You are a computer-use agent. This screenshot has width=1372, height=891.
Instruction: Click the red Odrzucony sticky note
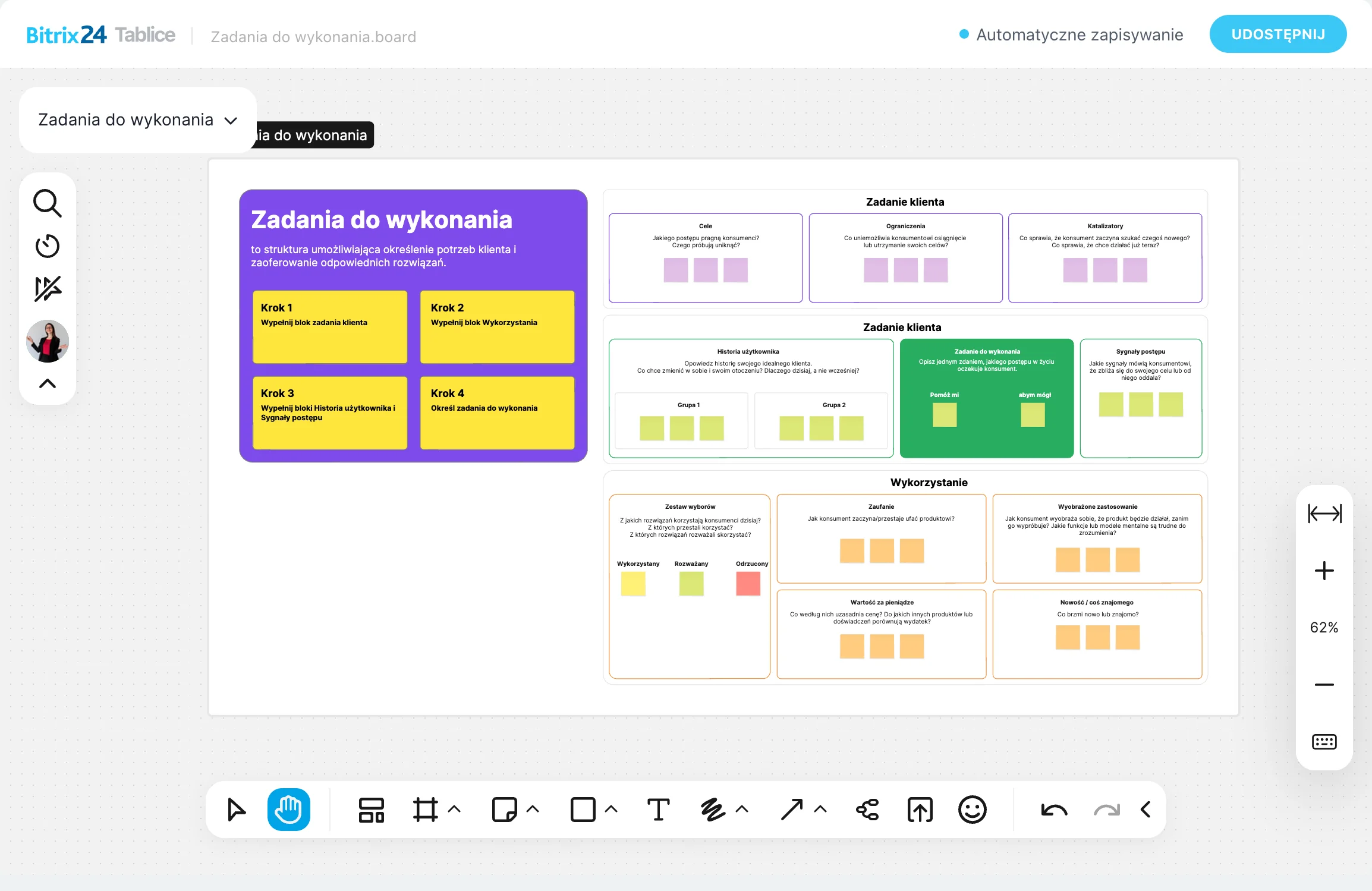(x=748, y=584)
